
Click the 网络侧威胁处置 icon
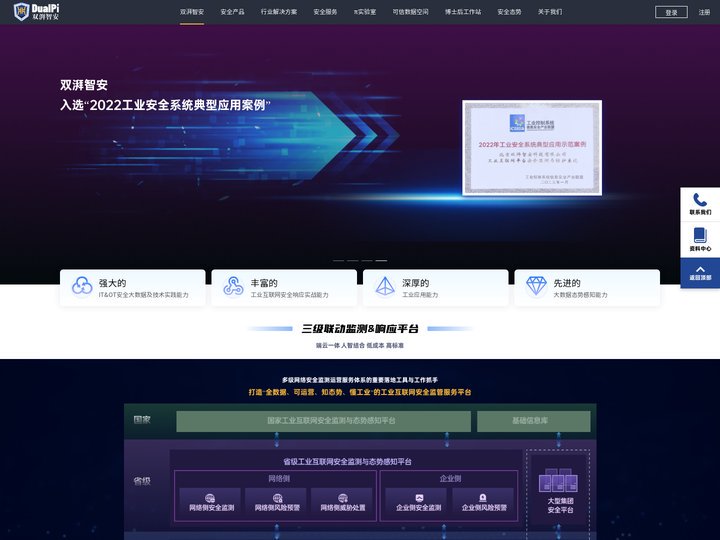[x=343, y=498]
